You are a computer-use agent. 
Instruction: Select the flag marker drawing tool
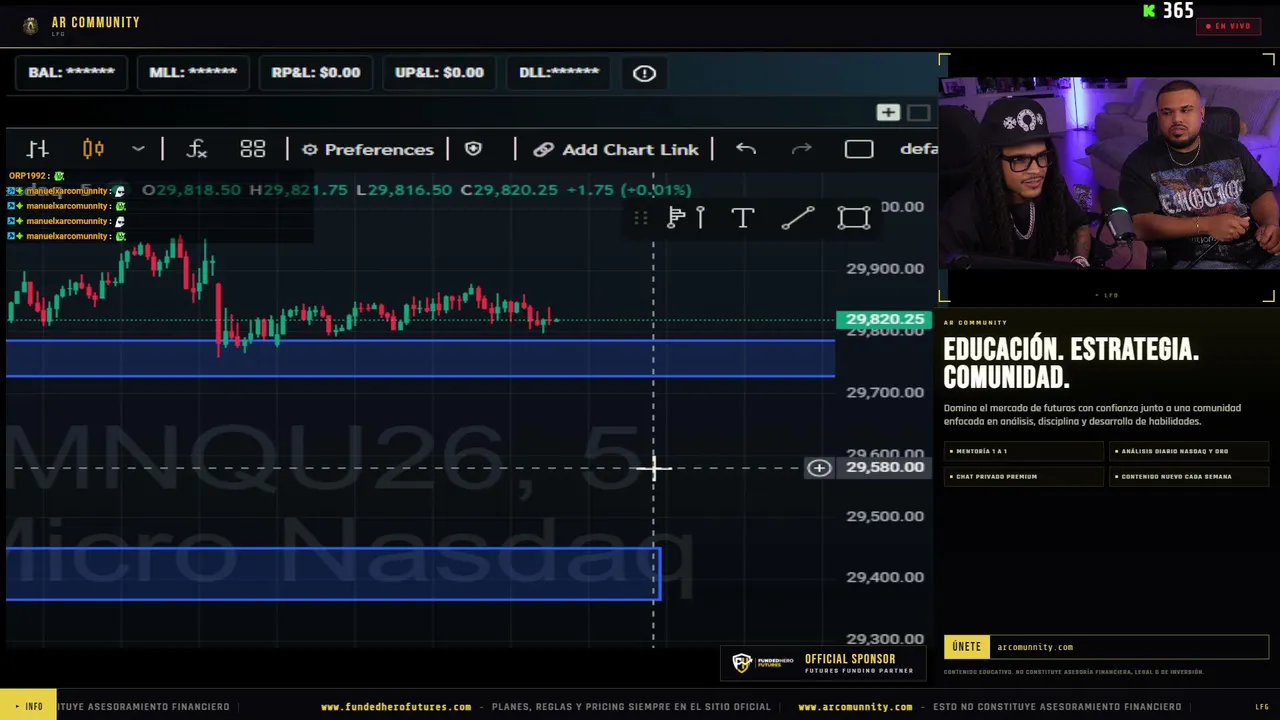tap(676, 218)
